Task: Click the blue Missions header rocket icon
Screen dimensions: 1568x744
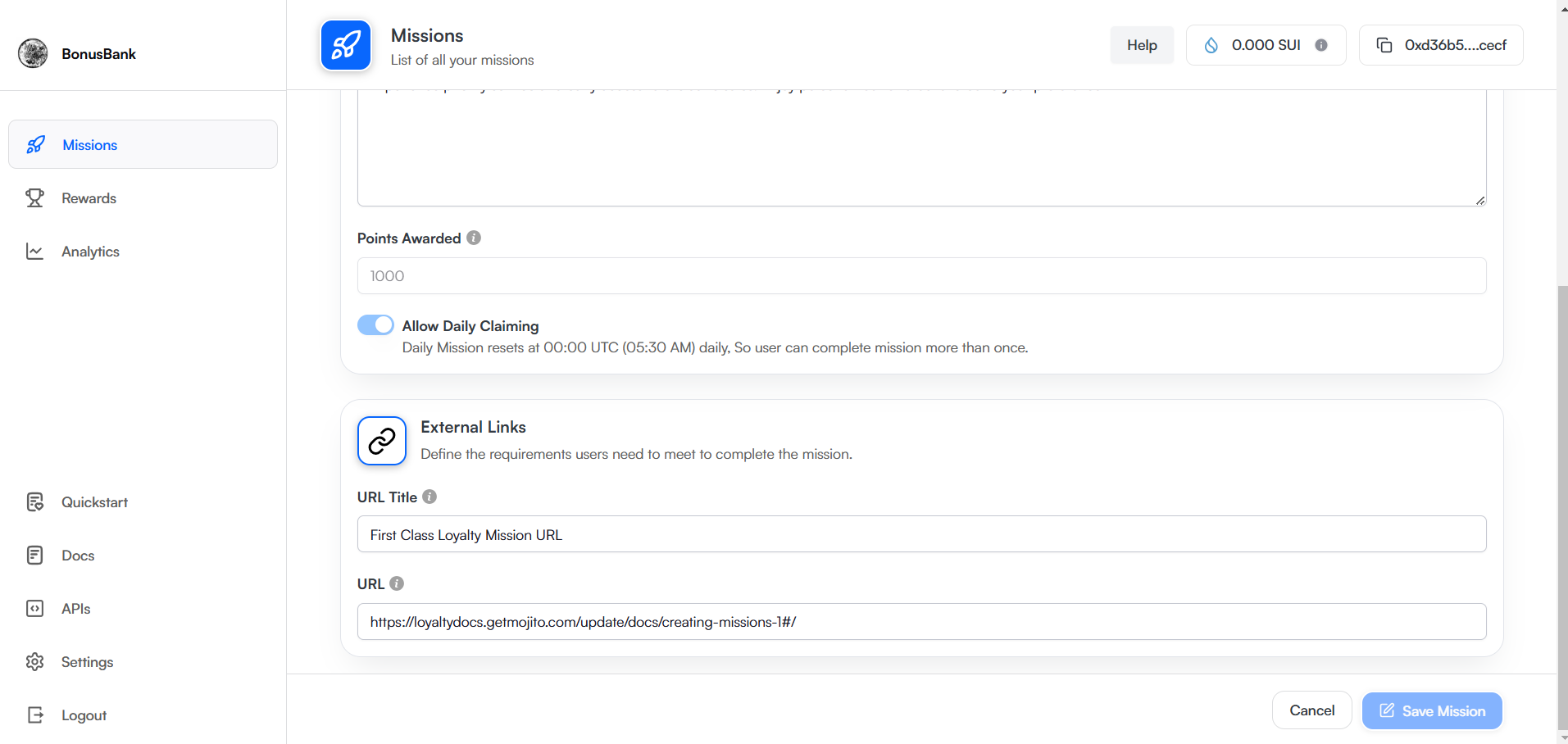Action: 346,45
